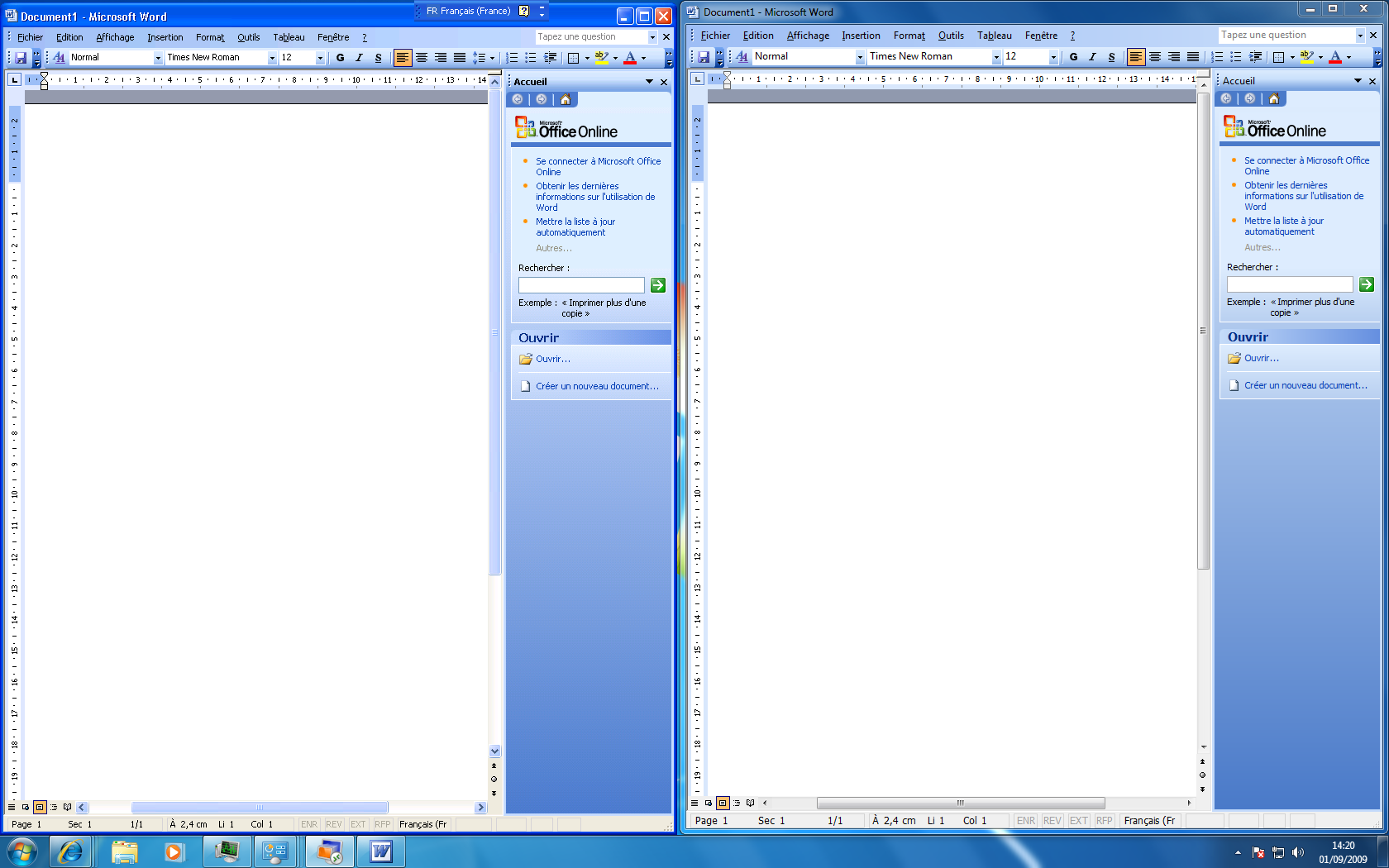1389x868 pixels.
Task: Center text alignment in right Word window
Action: 1155,57
